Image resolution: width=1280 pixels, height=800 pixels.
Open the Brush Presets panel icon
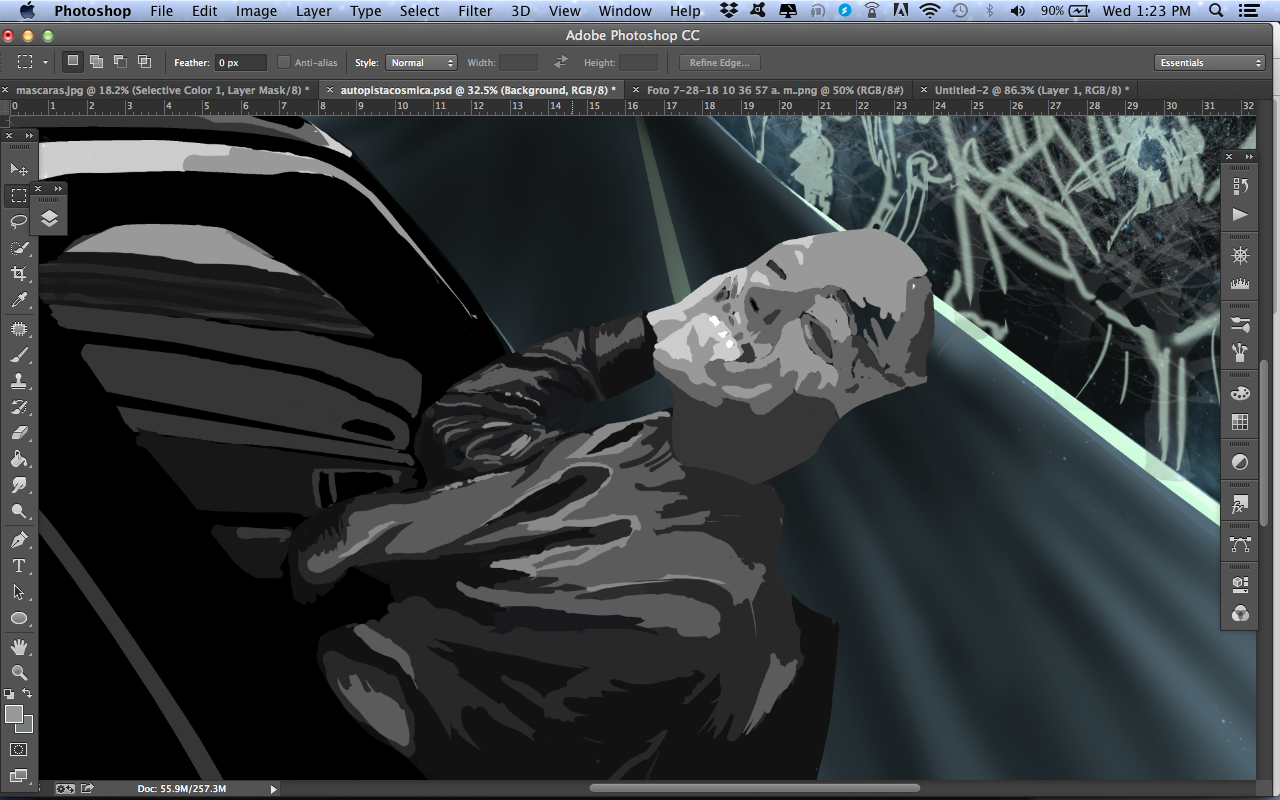tap(1240, 353)
